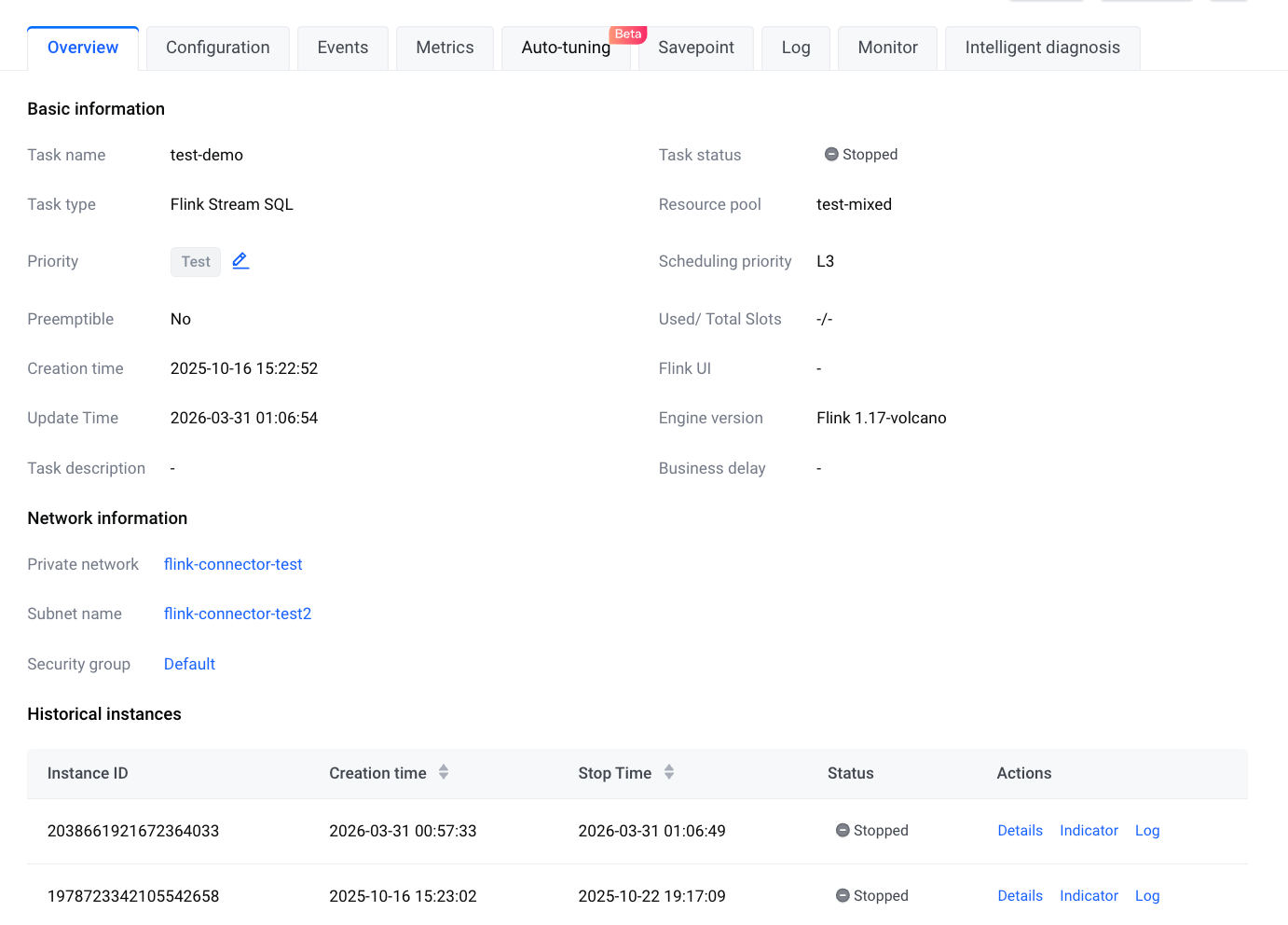Image resolution: width=1288 pixels, height=925 pixels.
Task: Select the Auto-tuning Beta tab
Action: click(x=566, y=48)
